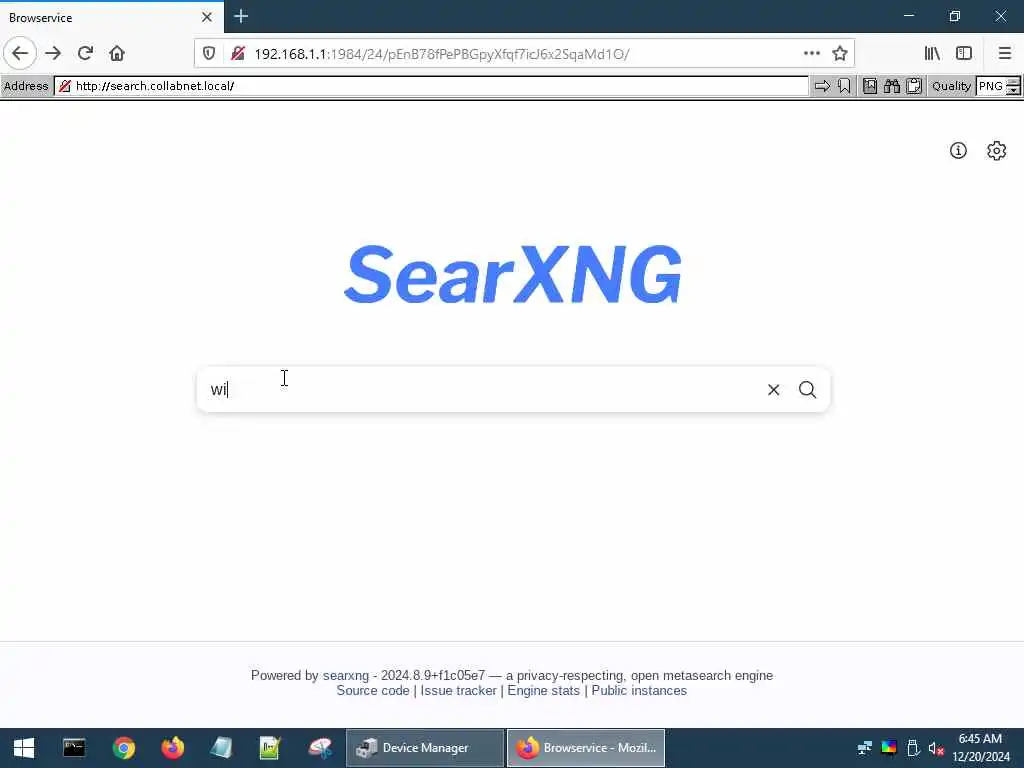Viewport: 1024px width, 768px height.
Task: Open green notepad editor taskbar icon
Action: tap(270, 748)
